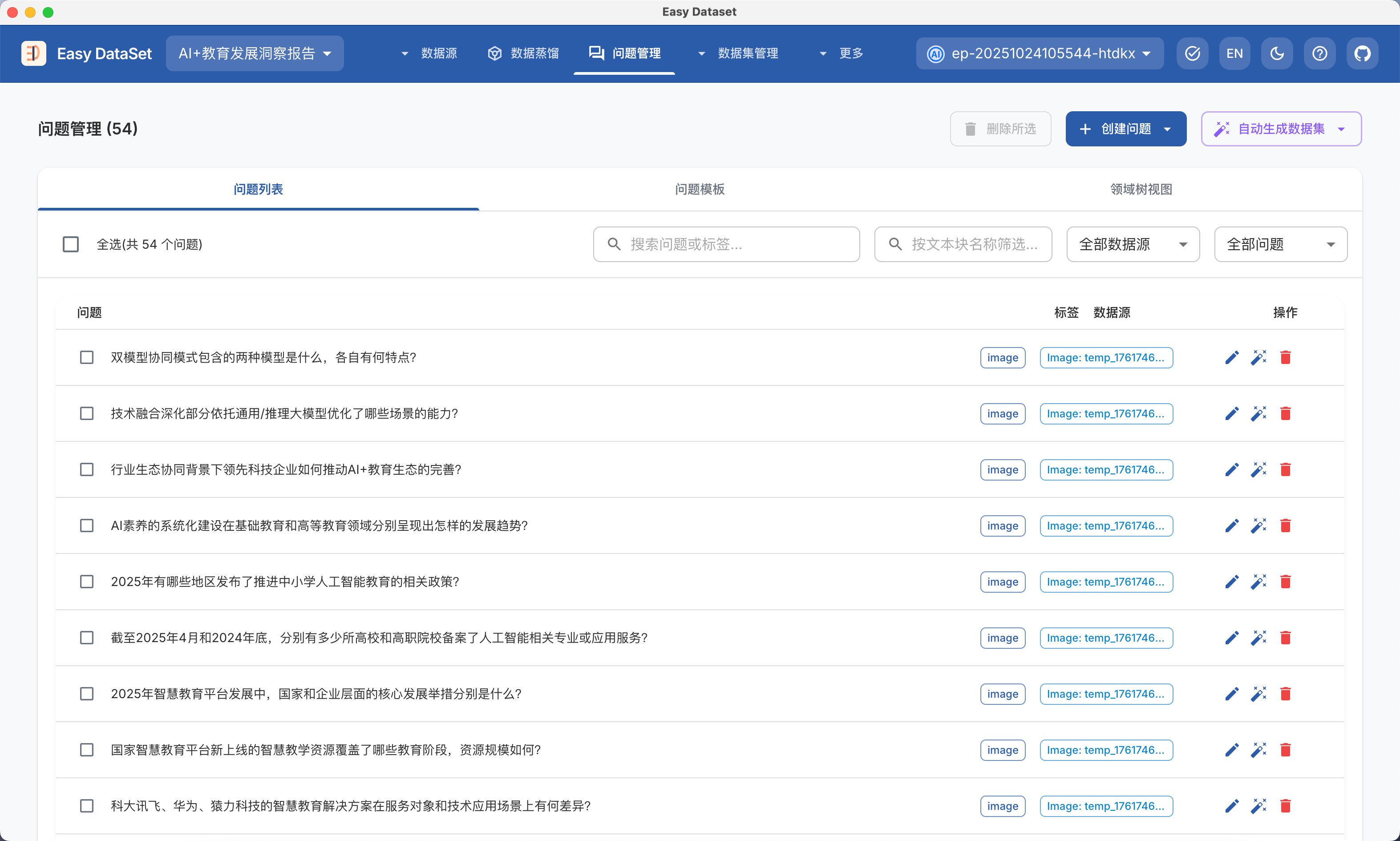Screen dimensions: 1400x841
Task: Tick checkbox for 2025年有哪些地区 question
Action: tap(87, 582)
